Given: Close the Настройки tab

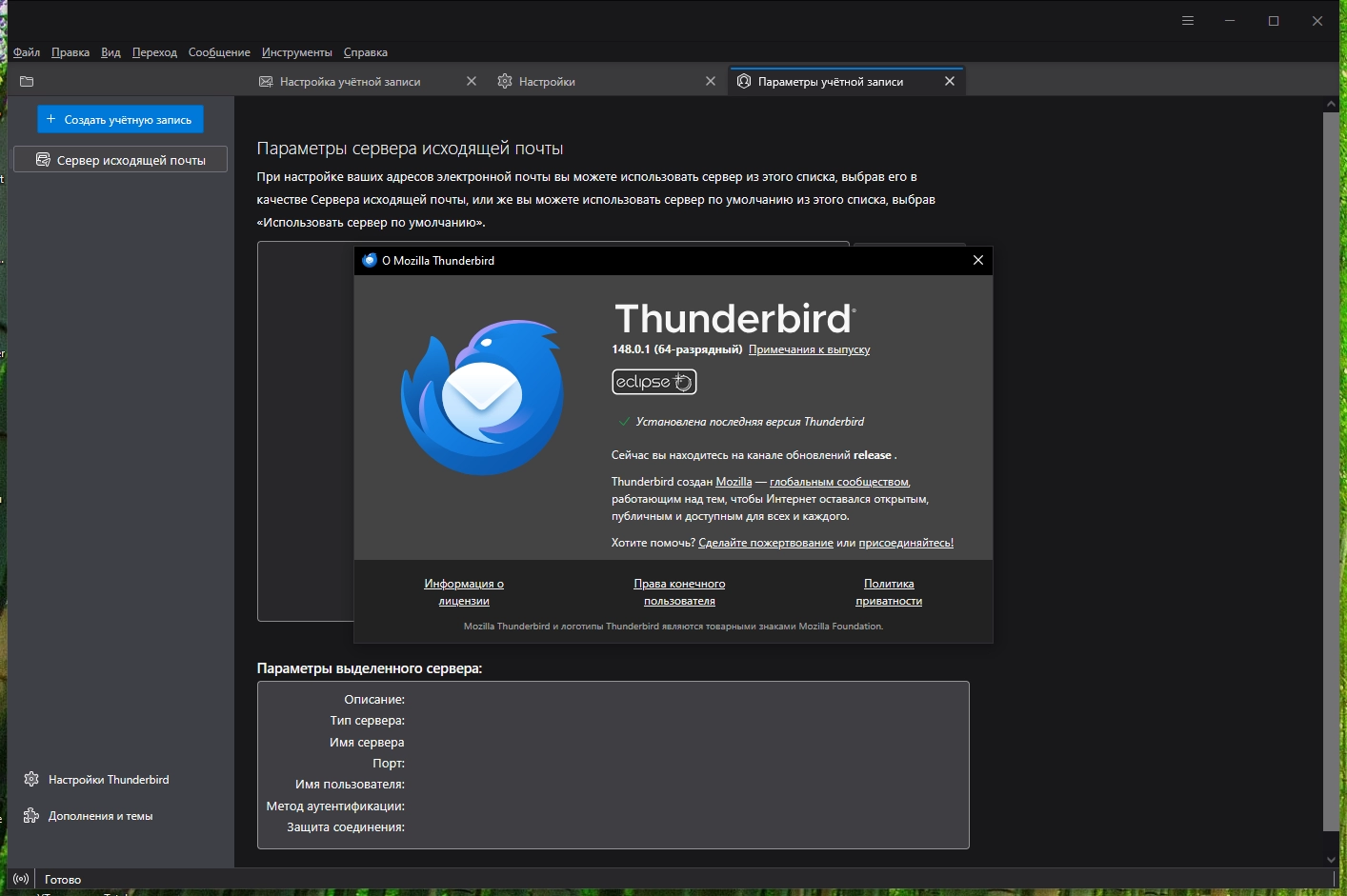Looking at the screenshot, I should click(x=711, y=82).
